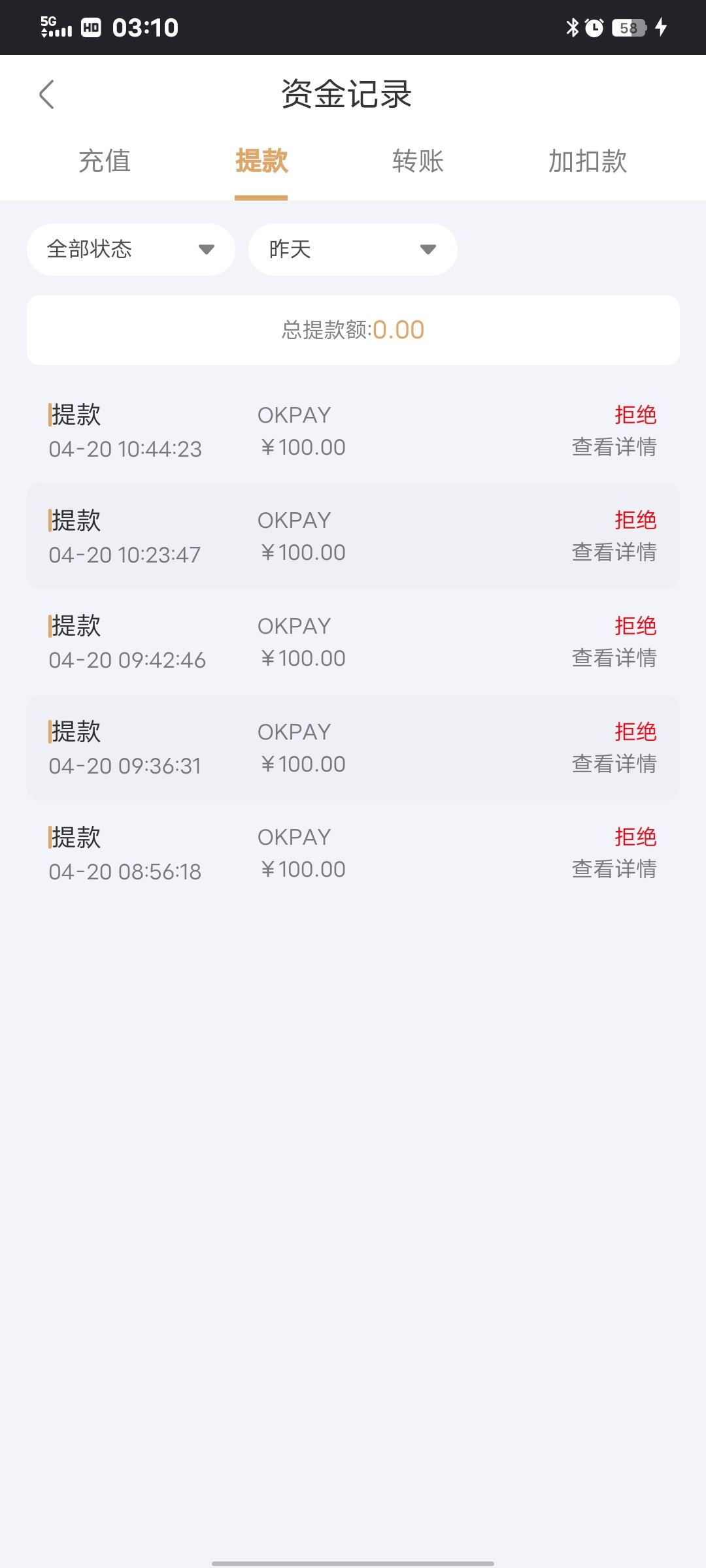Viewport: 706px width, 1568px height.
Task: Open 查看详情 for the 09:36:31 withdrawal
Action: [614, 764]
